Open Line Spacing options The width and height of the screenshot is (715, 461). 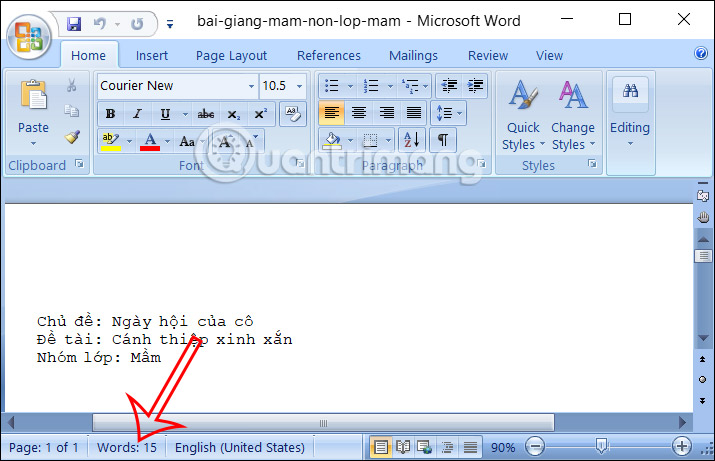pyautogui.click(x=449, y=113)
